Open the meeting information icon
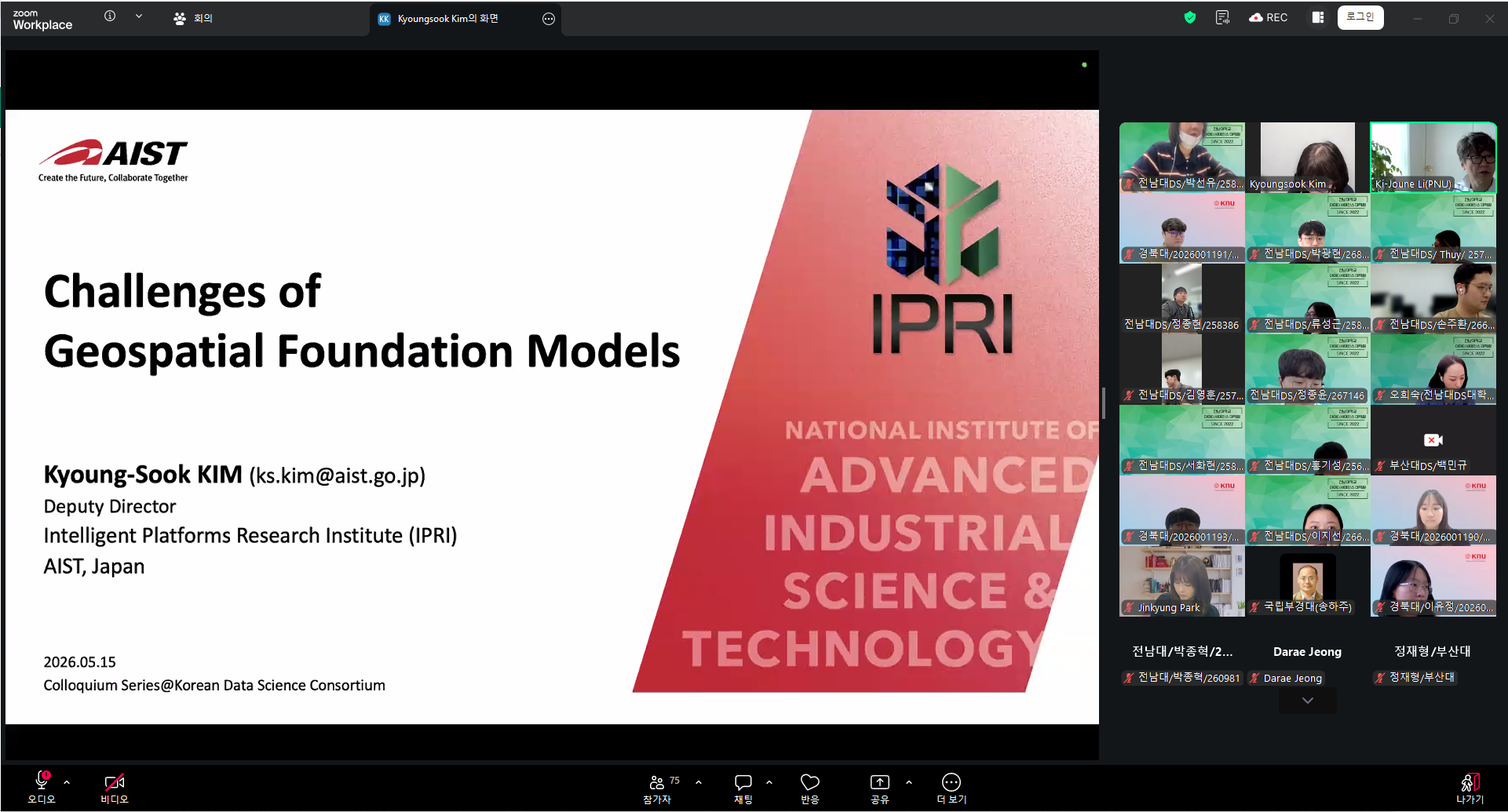 (x=110, y=16)
